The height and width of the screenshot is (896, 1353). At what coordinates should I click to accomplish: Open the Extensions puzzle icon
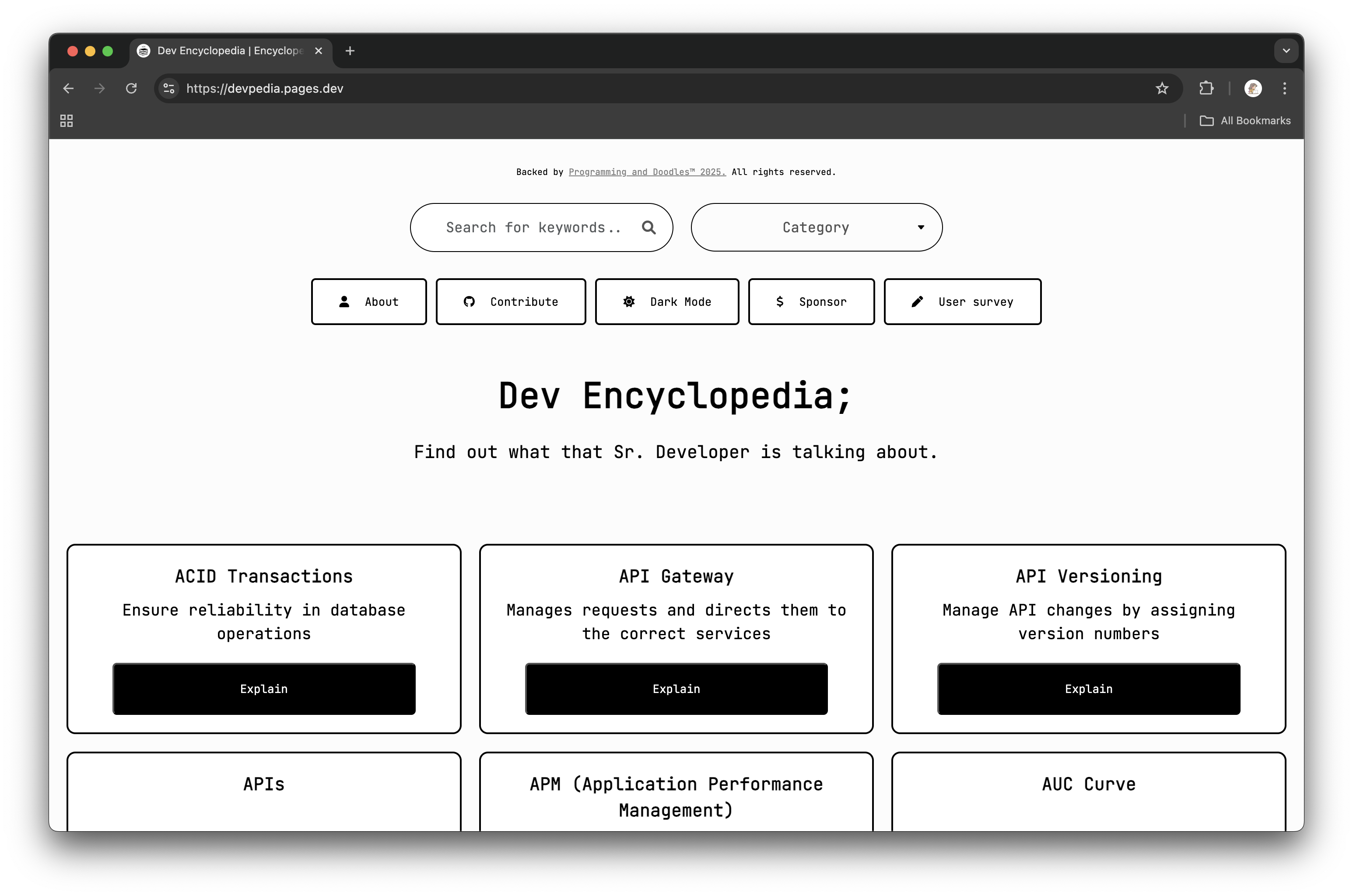[1206, 88]
